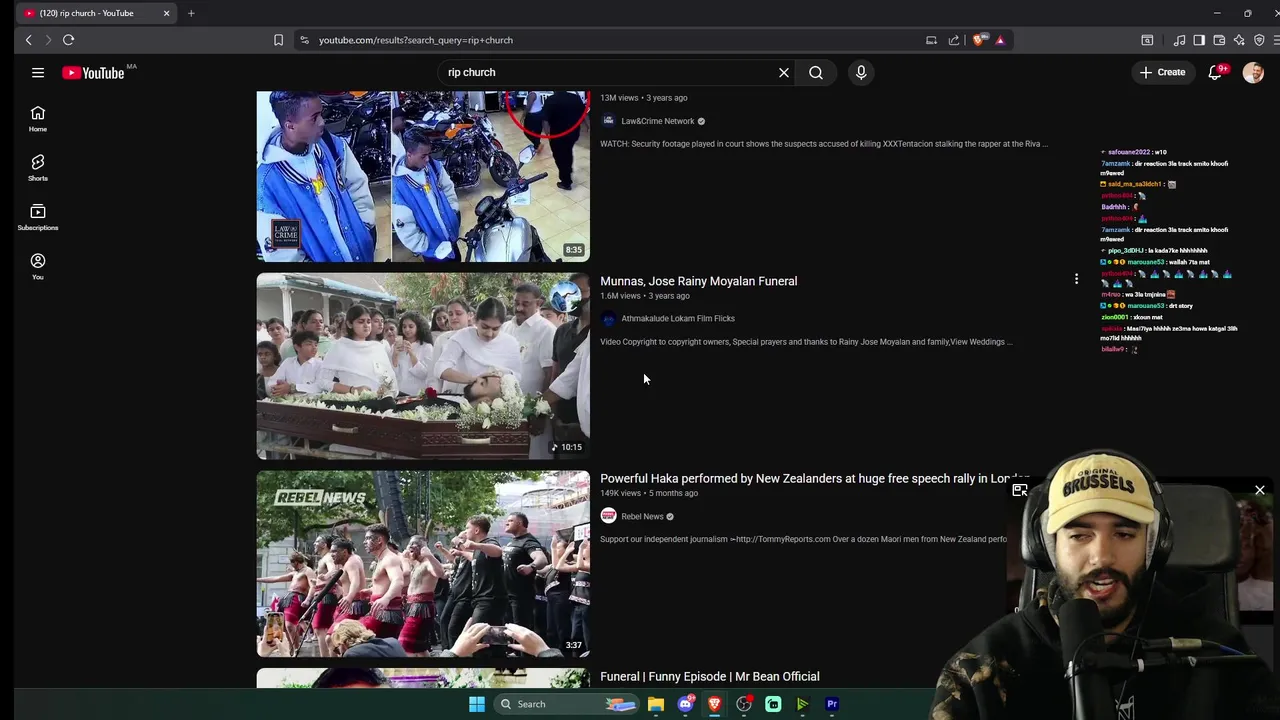The image size is (1280, 720).
Task: Open Home in the YouTube sidebar
Action: 38,118
